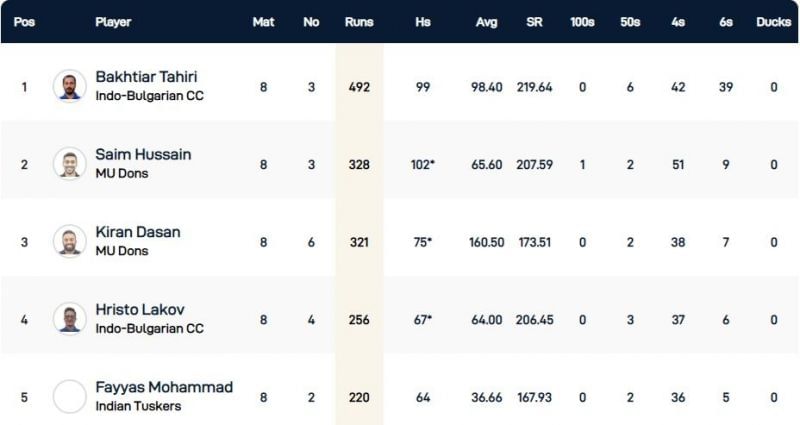
Task: Click the Pos column header
Action: [24, 22]
